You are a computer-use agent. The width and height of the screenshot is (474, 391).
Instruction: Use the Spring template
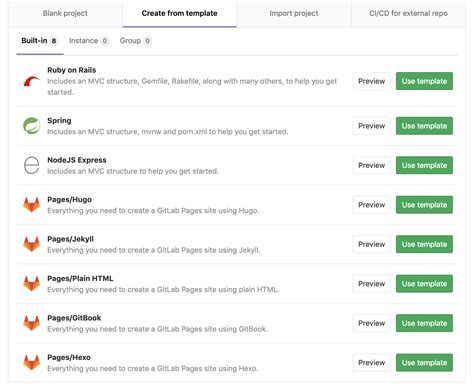pyautogui.click(x=424, y=126)
